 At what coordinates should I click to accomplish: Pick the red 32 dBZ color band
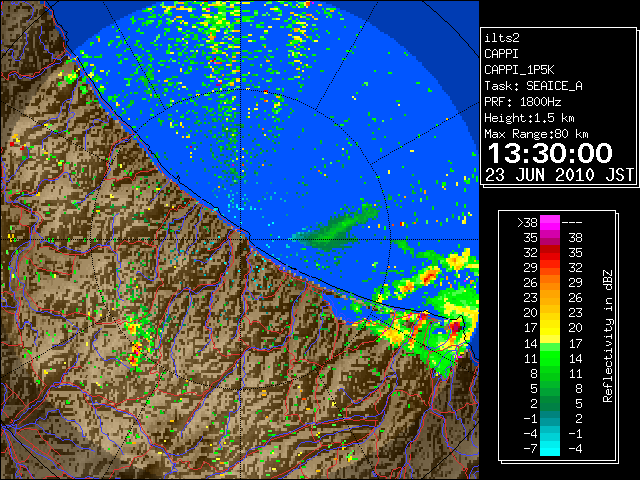tap(550, 253)
